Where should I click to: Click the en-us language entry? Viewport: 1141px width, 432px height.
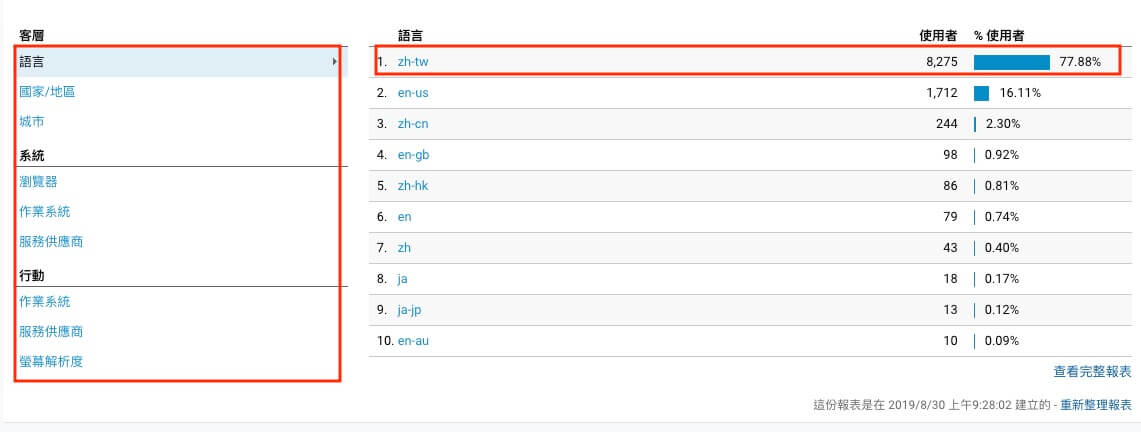click(x=413, y=93)
